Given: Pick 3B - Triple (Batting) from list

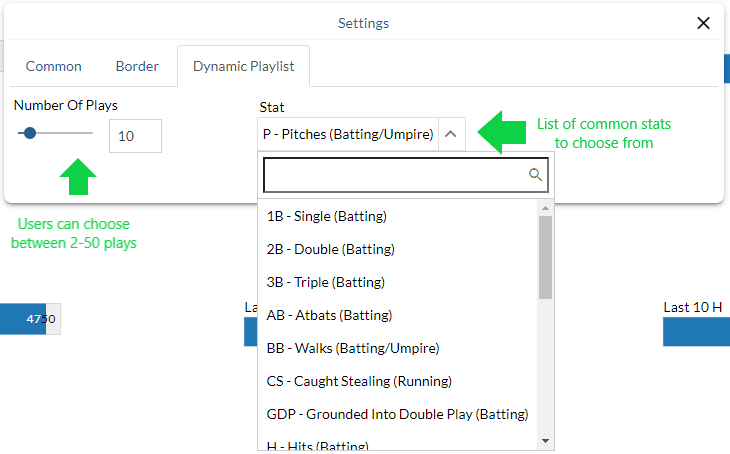Looking at the screenshot, I should (x=325, y=282).
